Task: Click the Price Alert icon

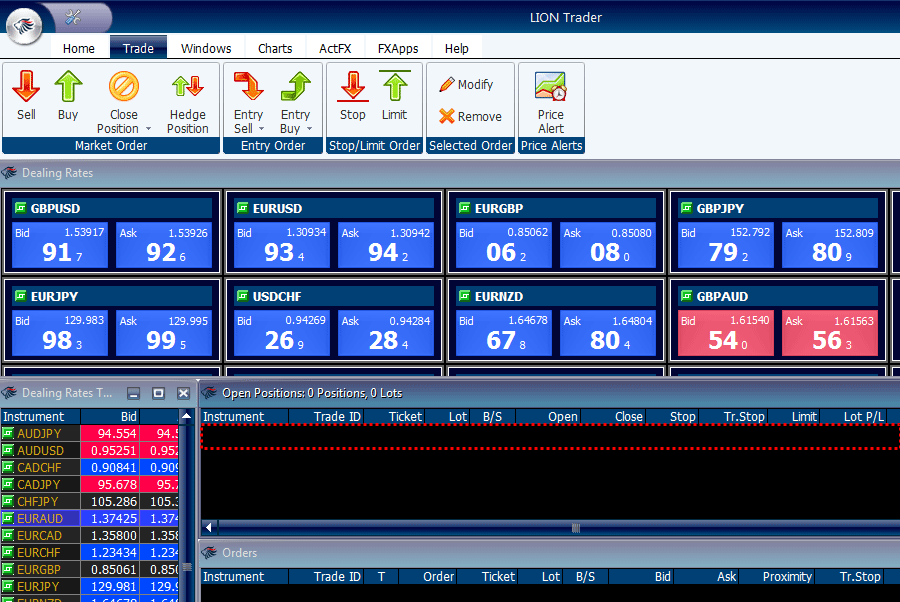Action: click(x=550, y=86)
